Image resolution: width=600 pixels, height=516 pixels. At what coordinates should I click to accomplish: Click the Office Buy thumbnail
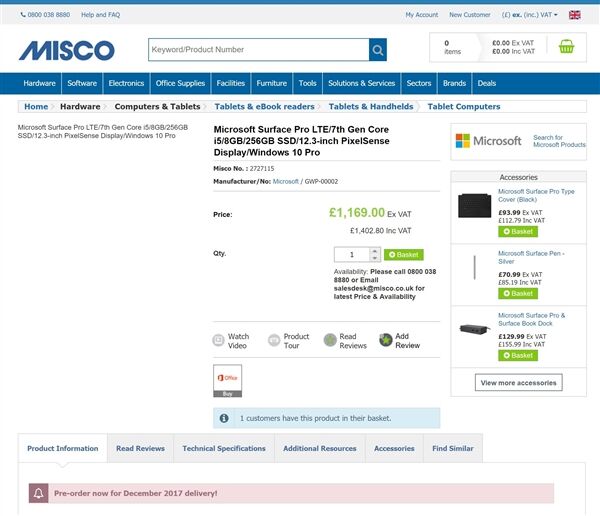[x=228, y=381]
